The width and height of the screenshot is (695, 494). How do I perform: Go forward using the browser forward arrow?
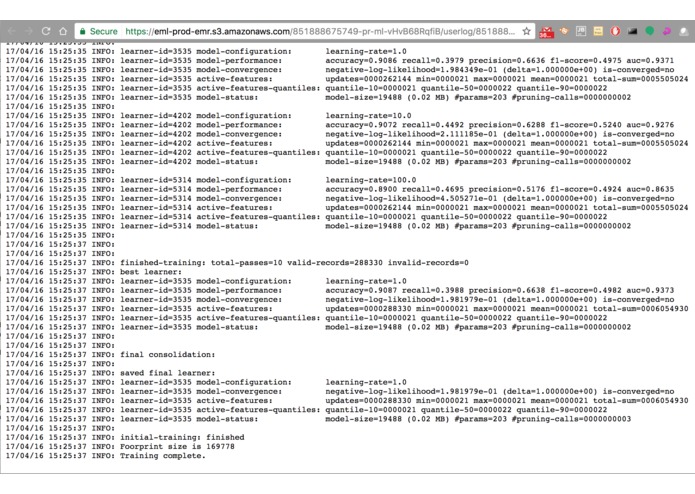[x=29, y=31]
